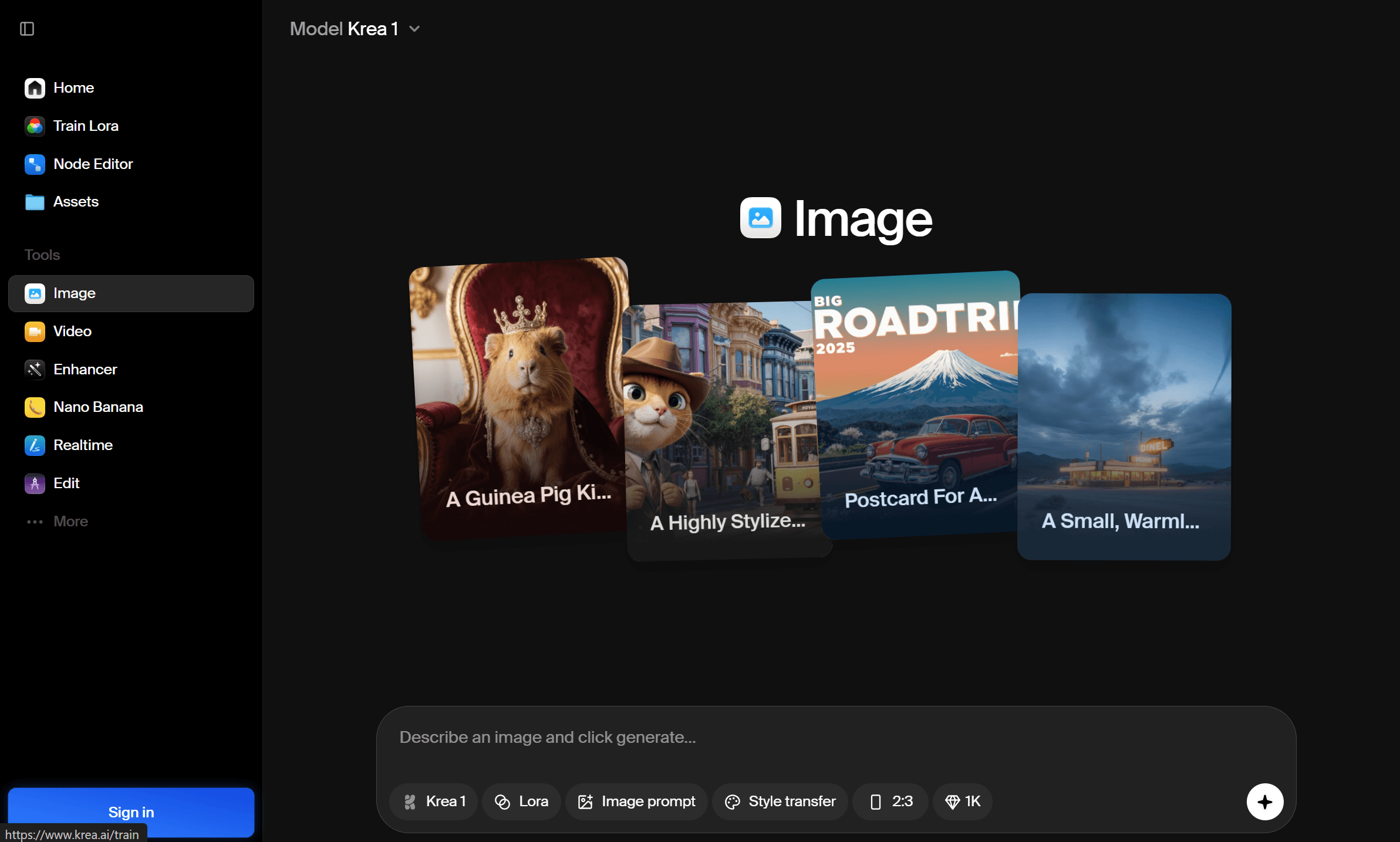Image resolution: width=1400 pixels, height=842 pixels.
Task: Open the Realtime tool
Action: 131,445
